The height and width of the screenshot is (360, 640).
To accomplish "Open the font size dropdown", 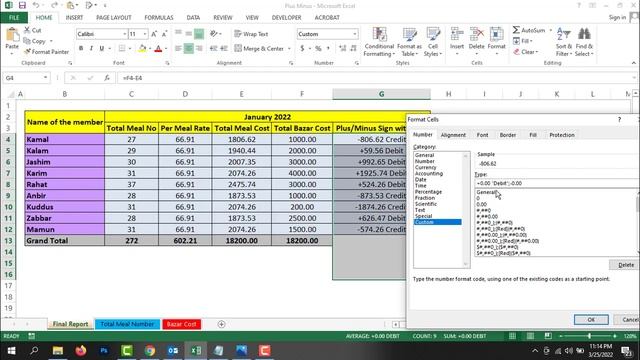I will click(x=145, y=34).
